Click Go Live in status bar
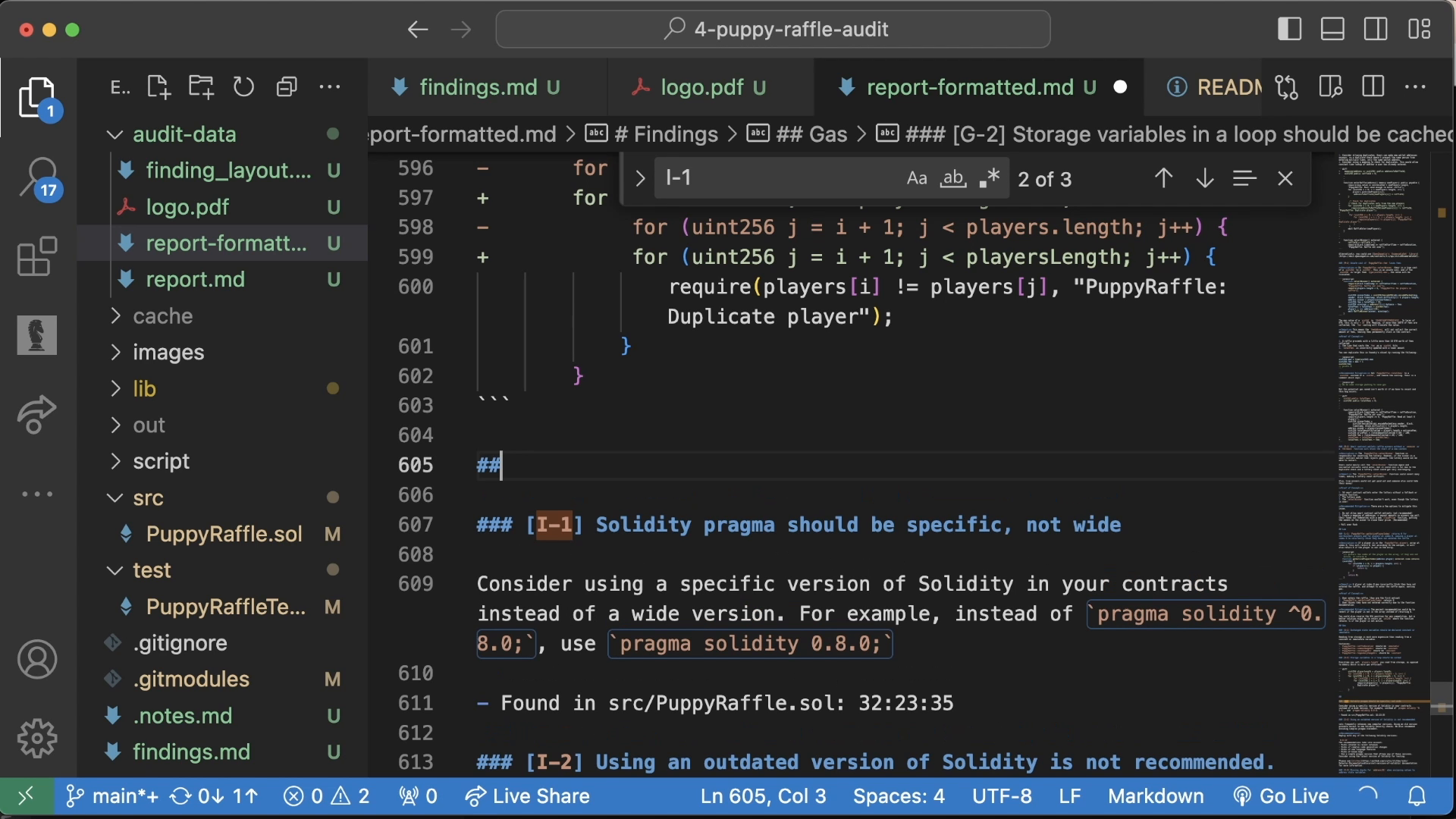The width and height of the screenshot is (1456, 819). coord(1281,796)
